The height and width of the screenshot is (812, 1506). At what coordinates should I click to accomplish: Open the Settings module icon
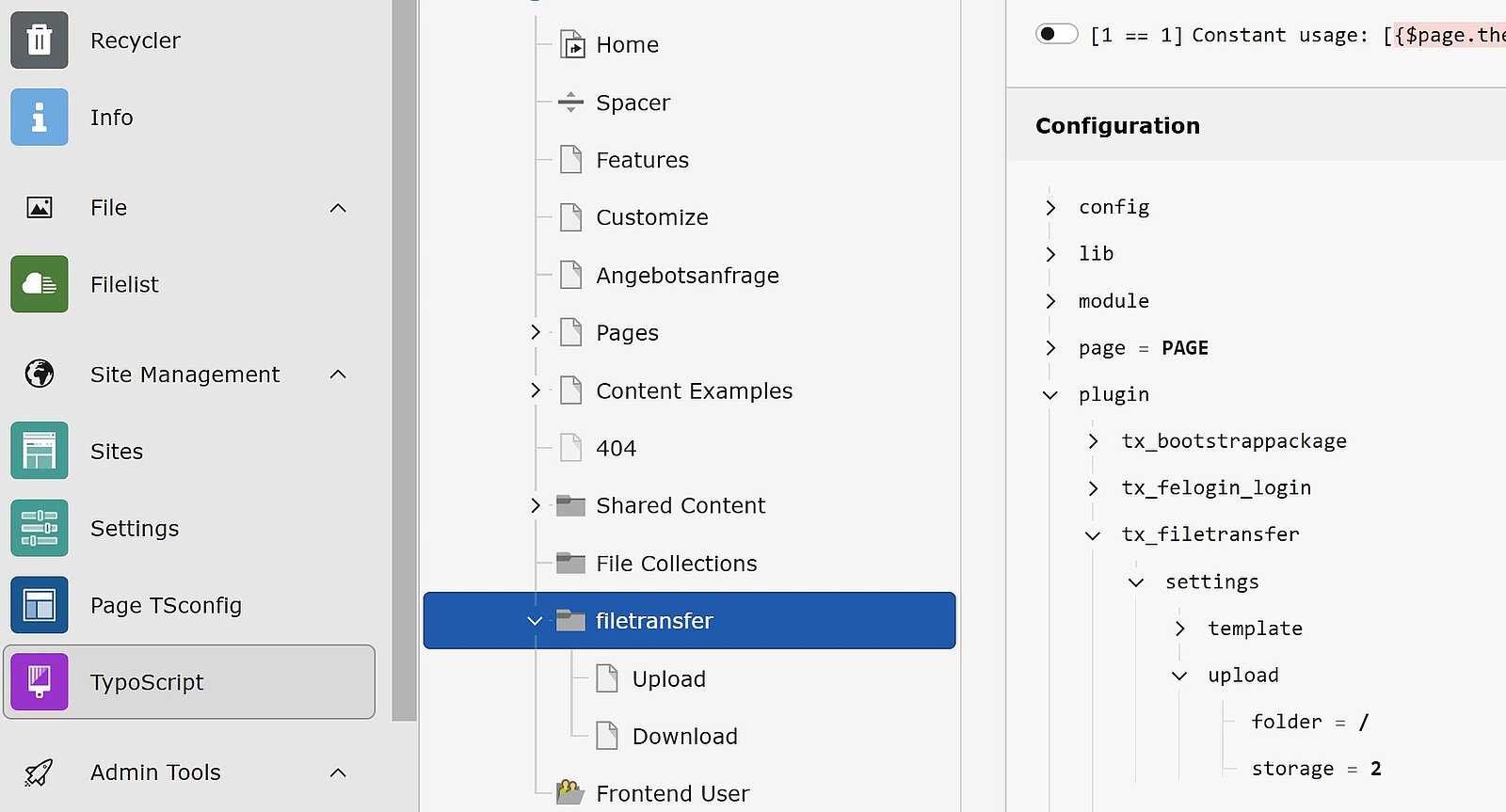coord(40,529)
